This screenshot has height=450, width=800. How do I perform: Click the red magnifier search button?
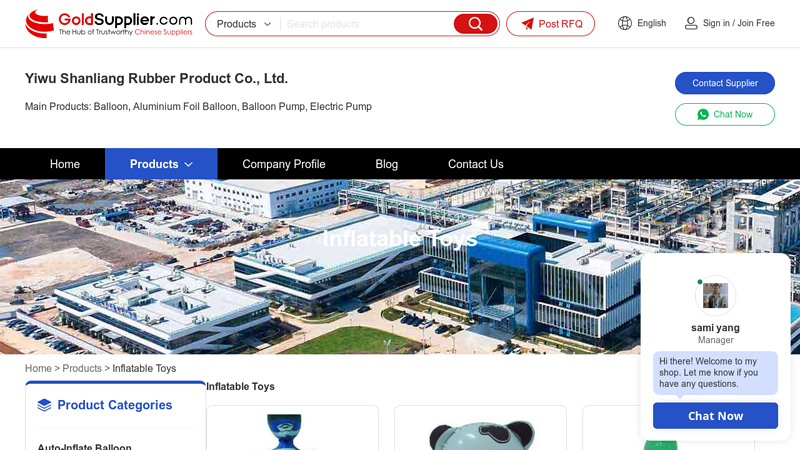[475, 24]
